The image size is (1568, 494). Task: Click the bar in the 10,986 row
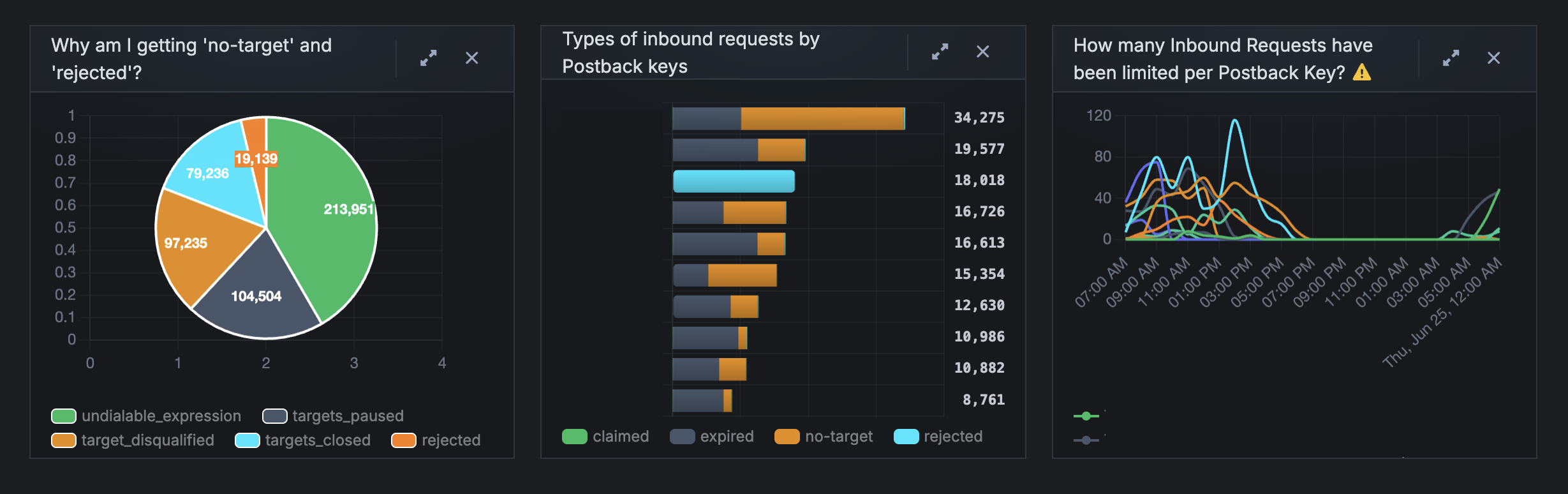pyautogui.click(x=710, y=338)
